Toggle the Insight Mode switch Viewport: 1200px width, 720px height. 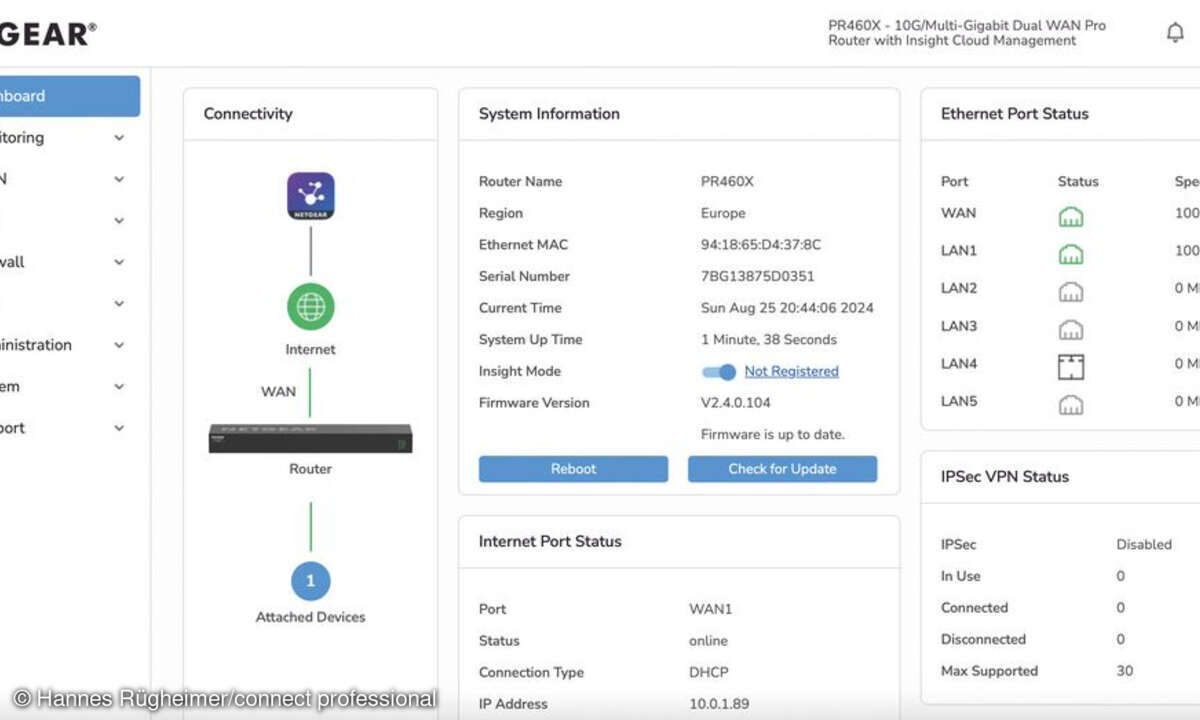coord(719,372)
